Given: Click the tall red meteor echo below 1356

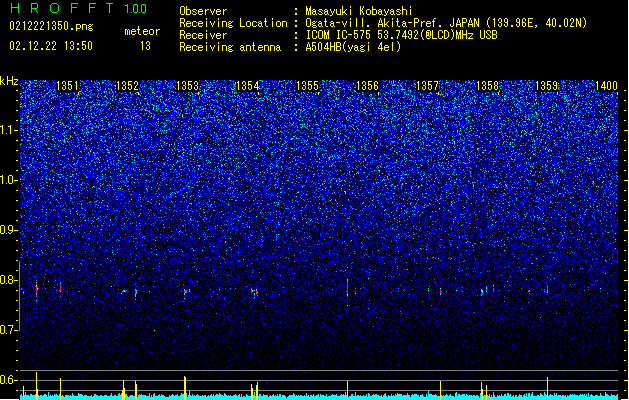Looking at the screenshot, I should coord(347,288).
